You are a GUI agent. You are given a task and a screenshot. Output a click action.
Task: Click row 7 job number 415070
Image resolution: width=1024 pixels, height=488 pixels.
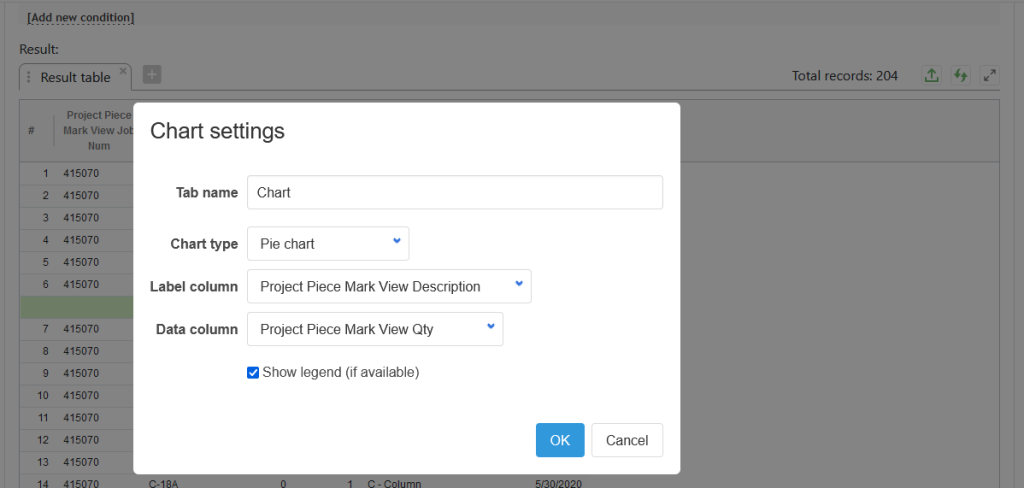81,329
